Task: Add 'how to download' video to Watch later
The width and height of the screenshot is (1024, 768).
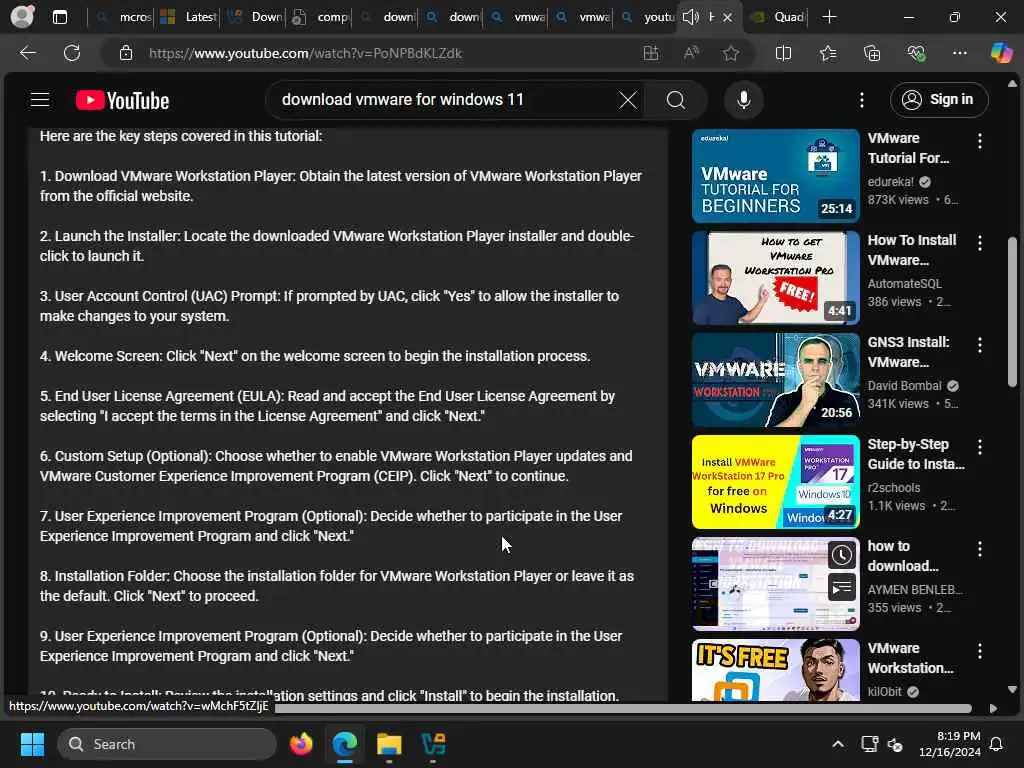Action: pyautogui.click(x=842, y=555)
